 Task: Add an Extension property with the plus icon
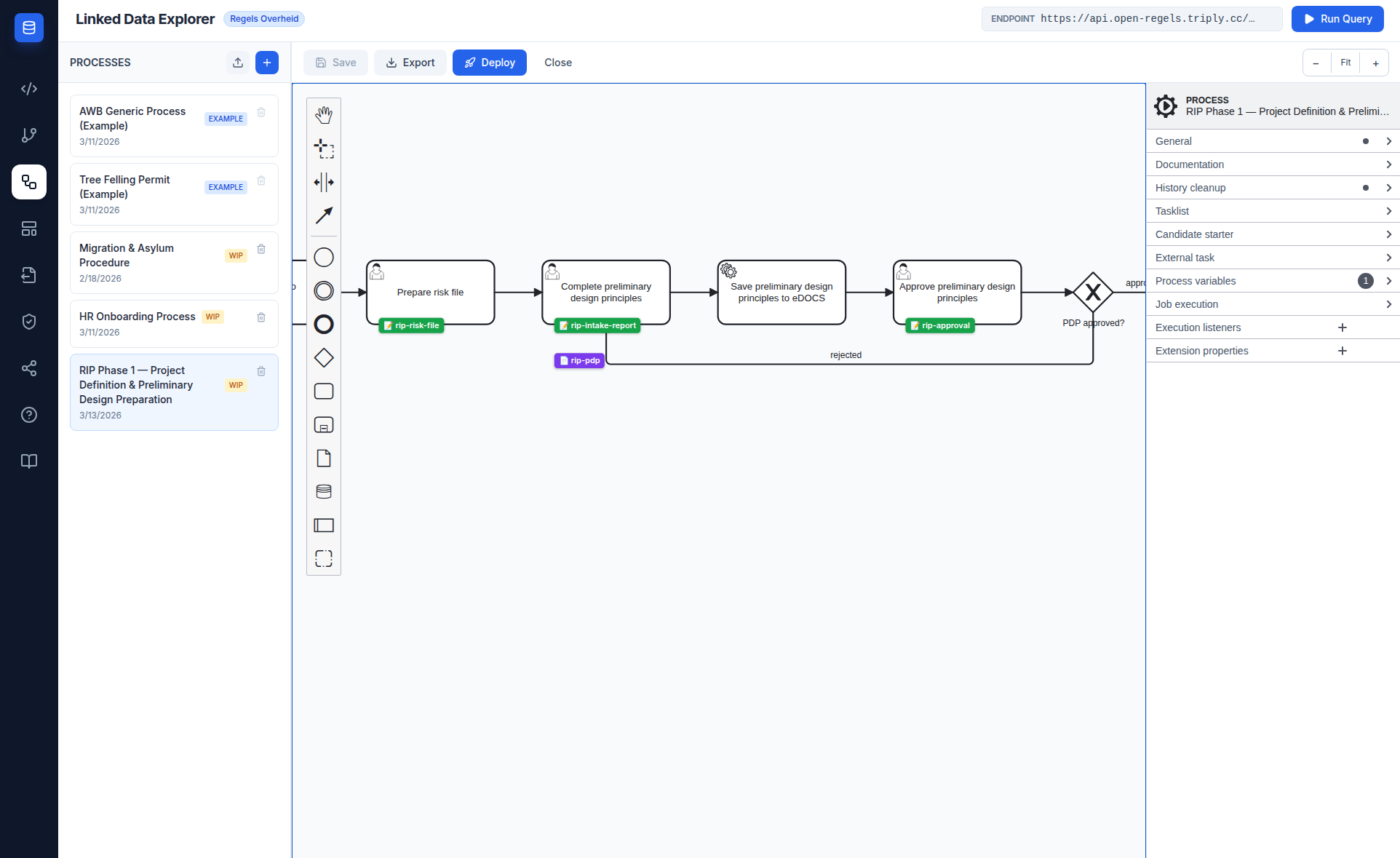point(1343,351)
